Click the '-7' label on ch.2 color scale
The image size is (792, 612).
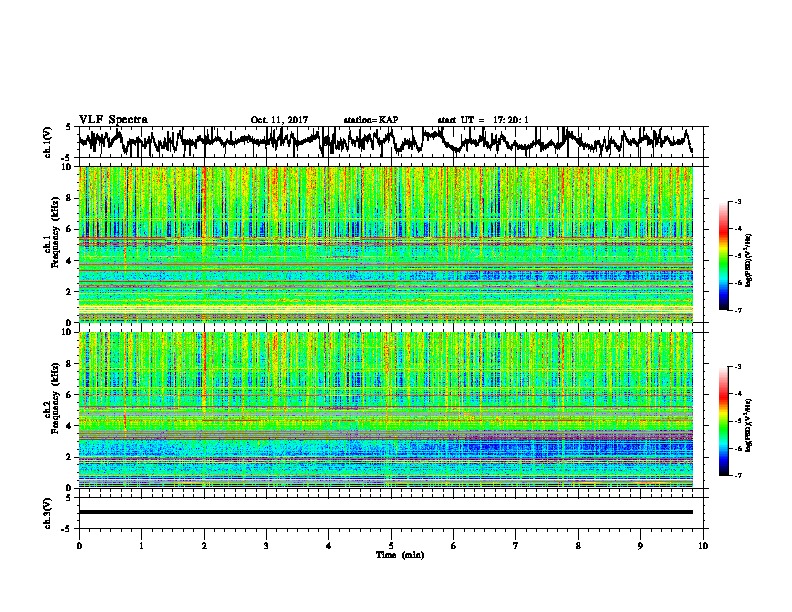[737, 476]
